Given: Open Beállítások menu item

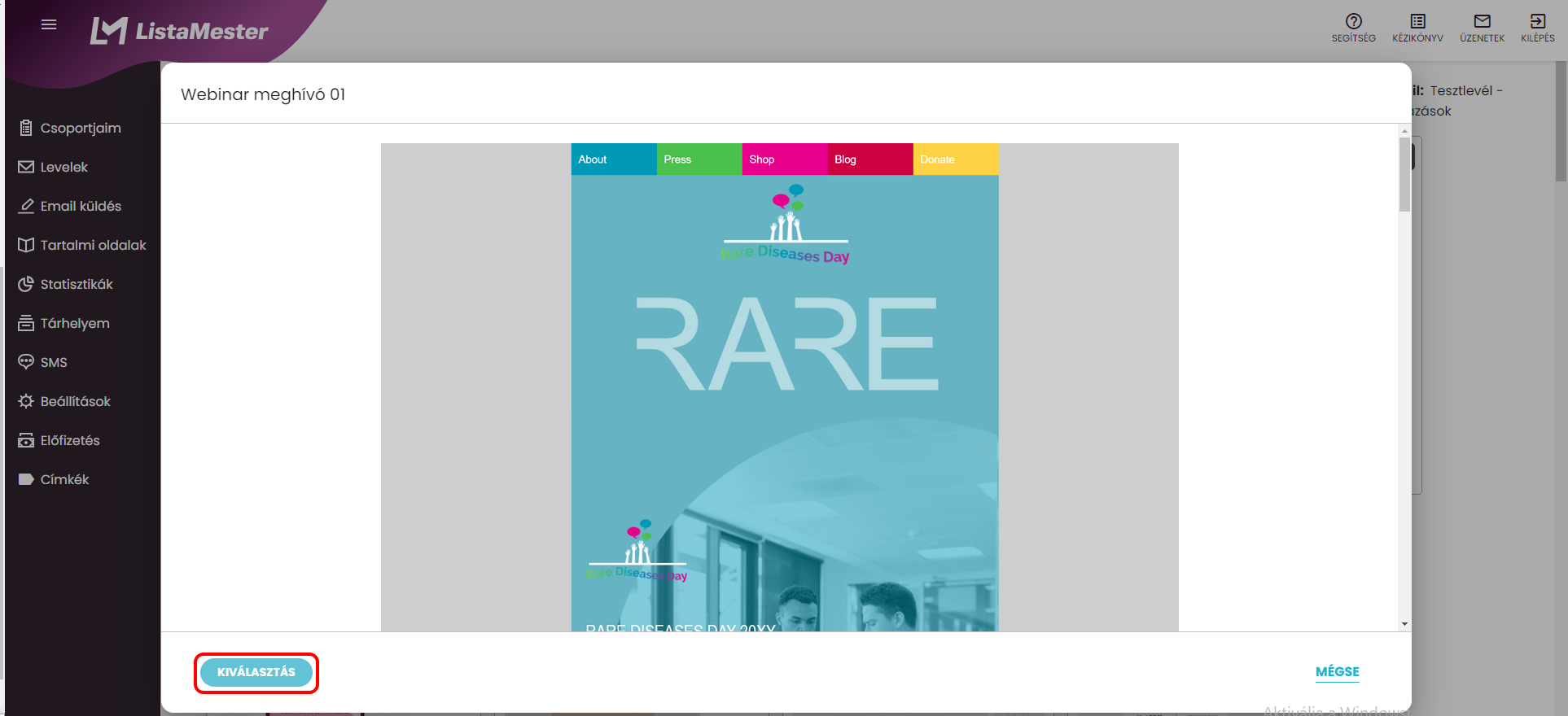Looking at the screenshot, I should [75, 401].
